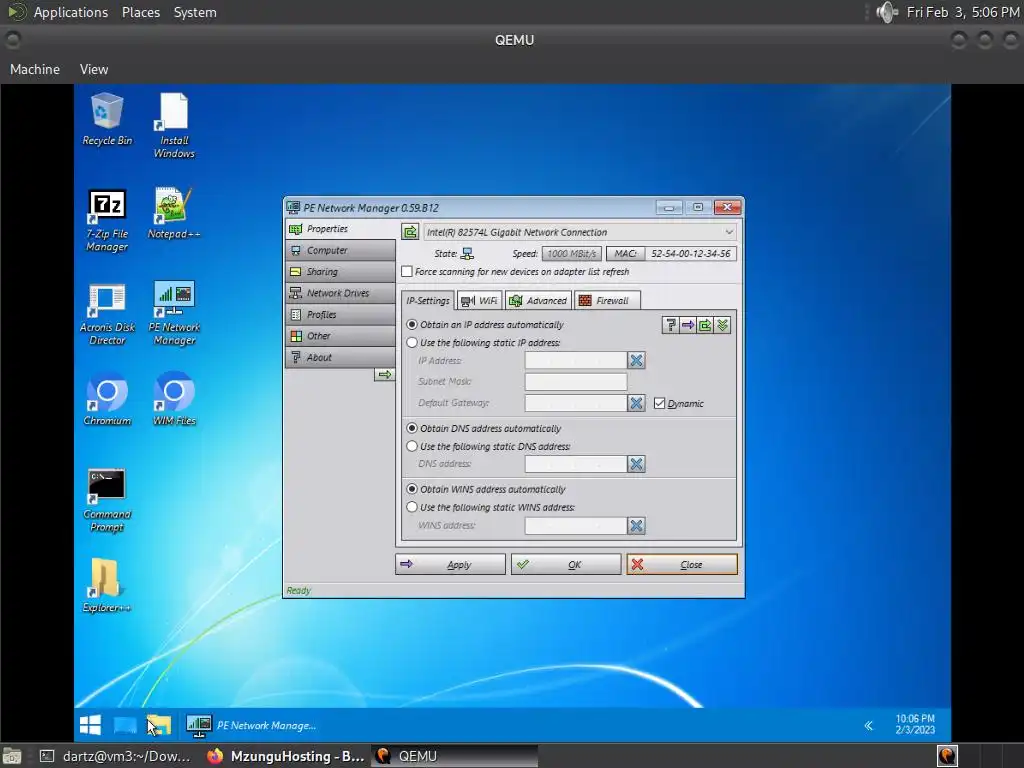The image size is (1024, 768).
Task: Open the Sharing section in sidebar
Action: pos(340,272)
